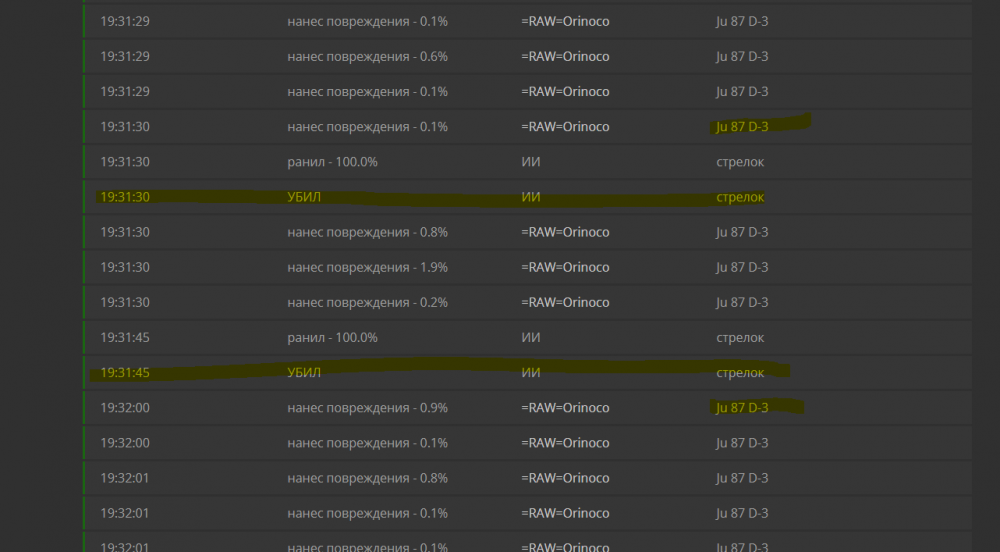Screen dimensions: 1000x552
Task: Click 'ранил - 100.0%' at 19:31:45
Action: 332,337
